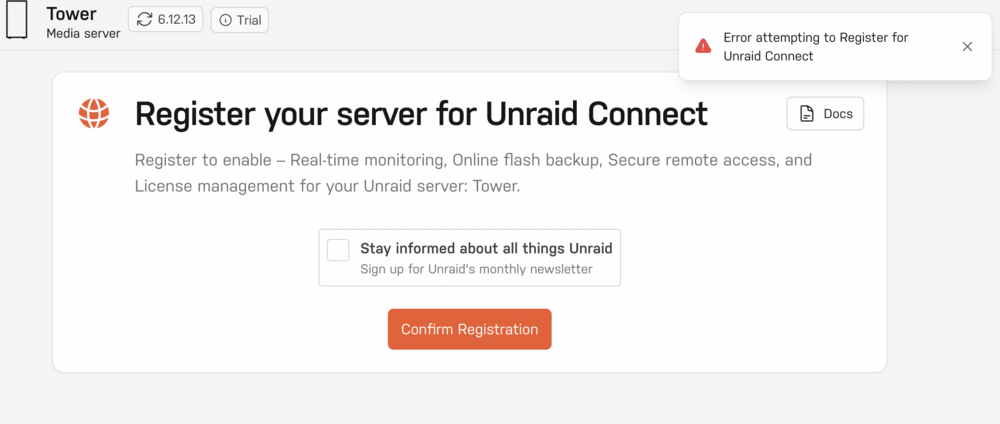Viewport: 1000px width, 424px height.
Task: Open the 6.12.13 OS version button
Action: click(165, 20)
